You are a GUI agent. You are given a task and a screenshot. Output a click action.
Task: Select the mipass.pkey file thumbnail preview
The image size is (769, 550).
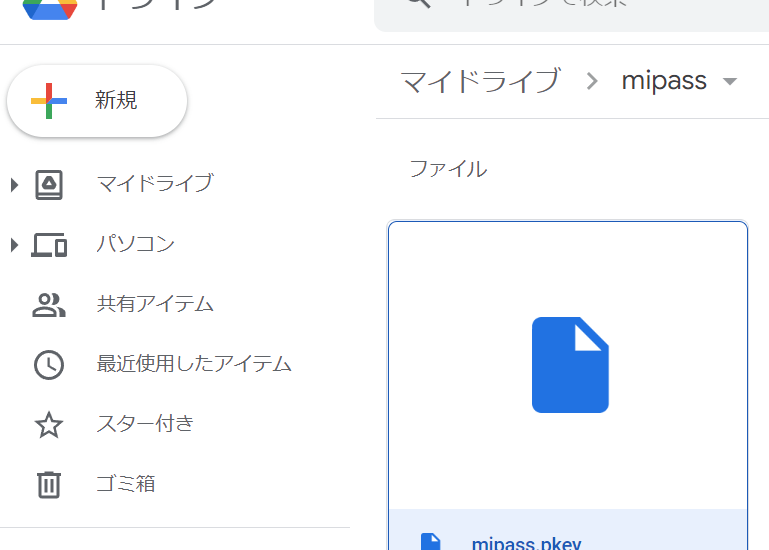pos(568,366)
